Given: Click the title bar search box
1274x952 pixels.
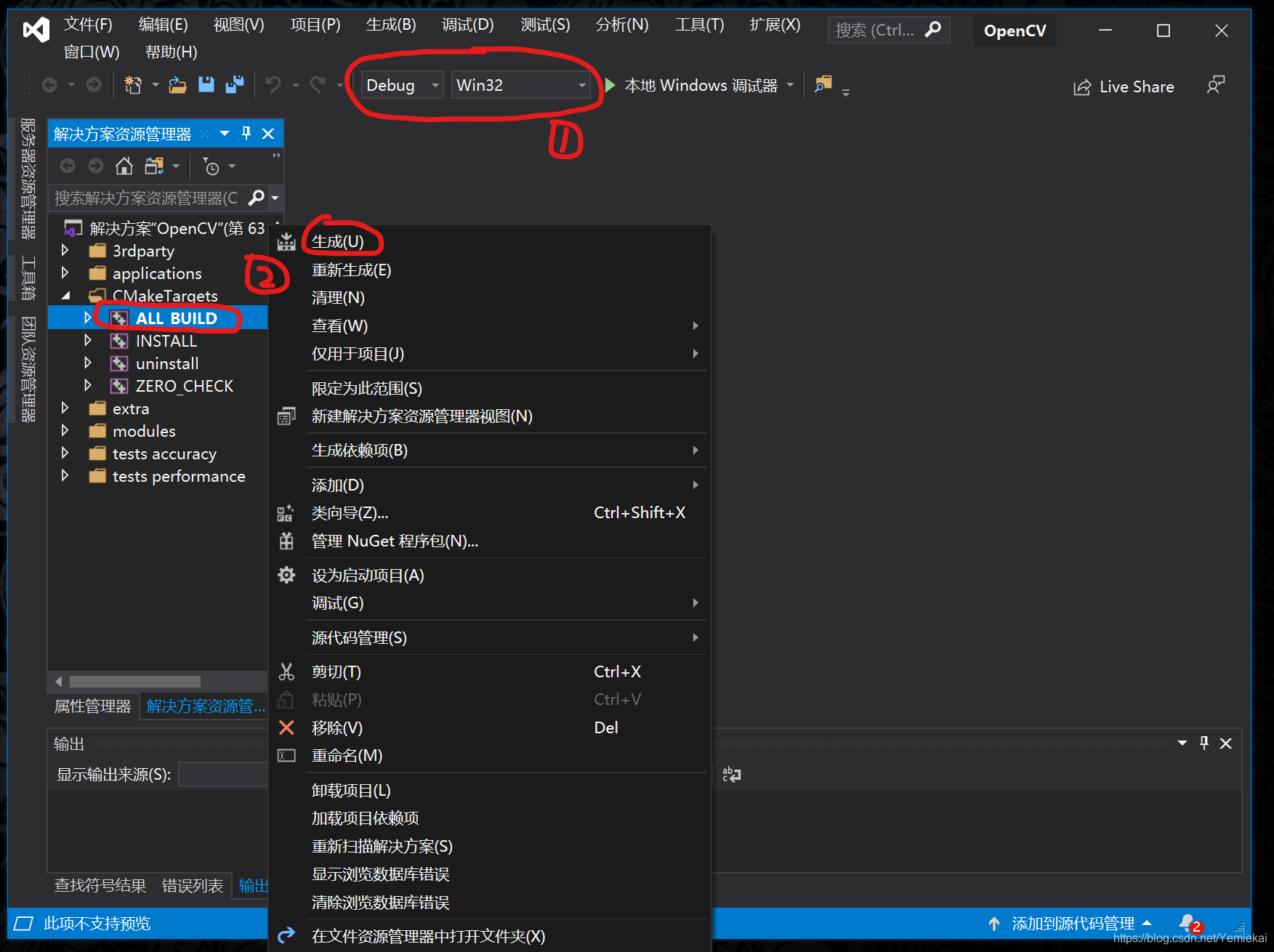Looking at the screenshot, I should [888, 30].
